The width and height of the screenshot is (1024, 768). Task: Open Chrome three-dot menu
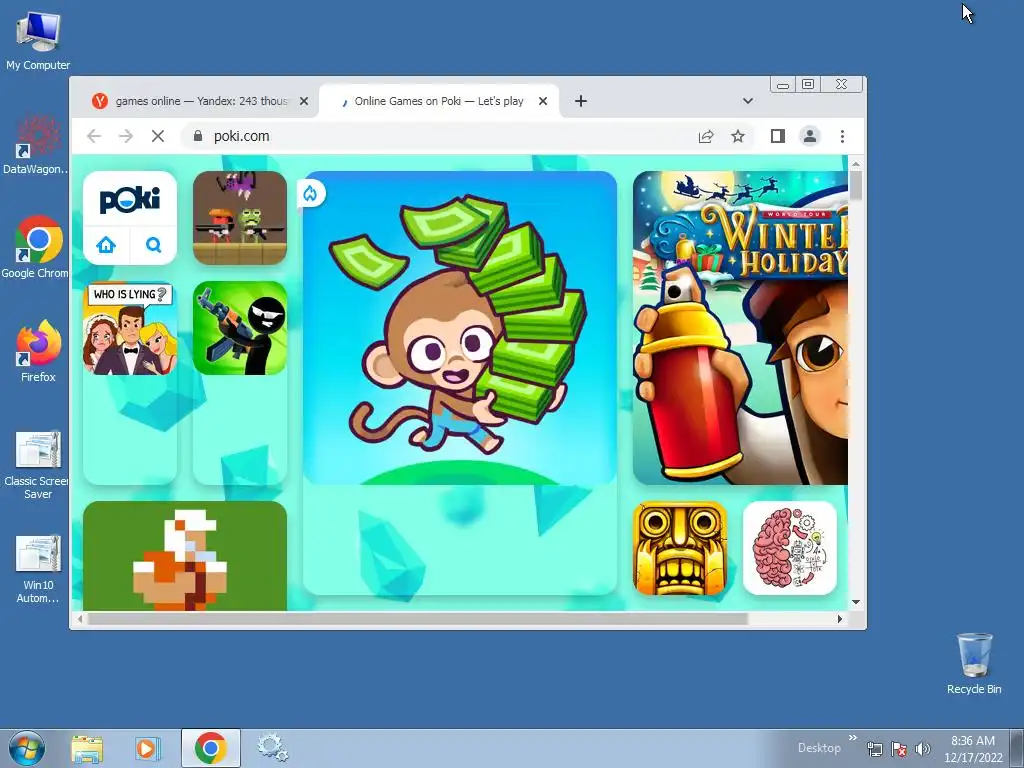pos(842,136)
